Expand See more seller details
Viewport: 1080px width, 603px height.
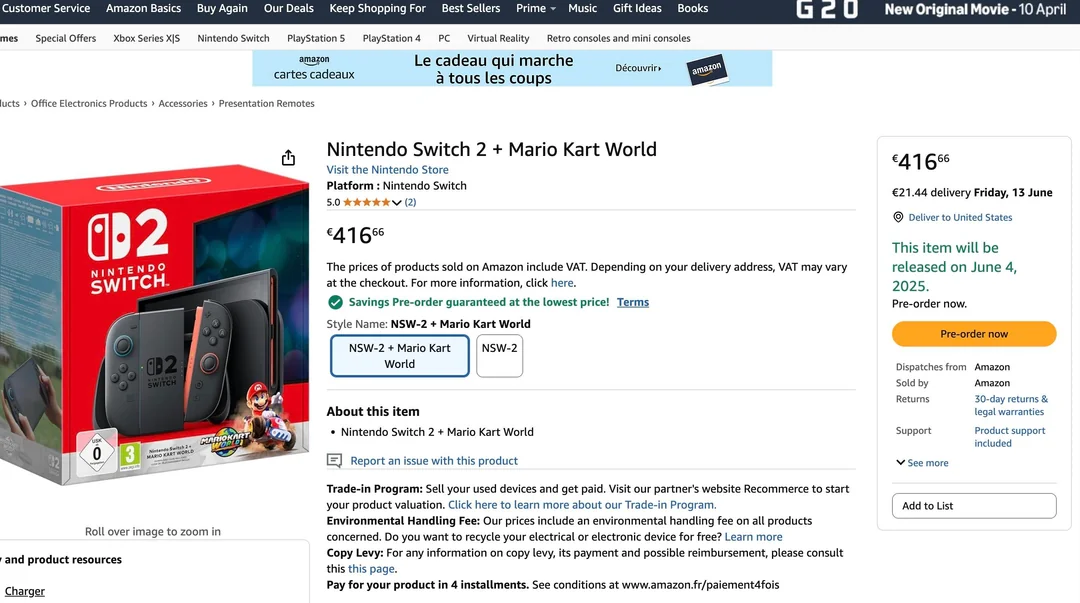coord(921,463)
